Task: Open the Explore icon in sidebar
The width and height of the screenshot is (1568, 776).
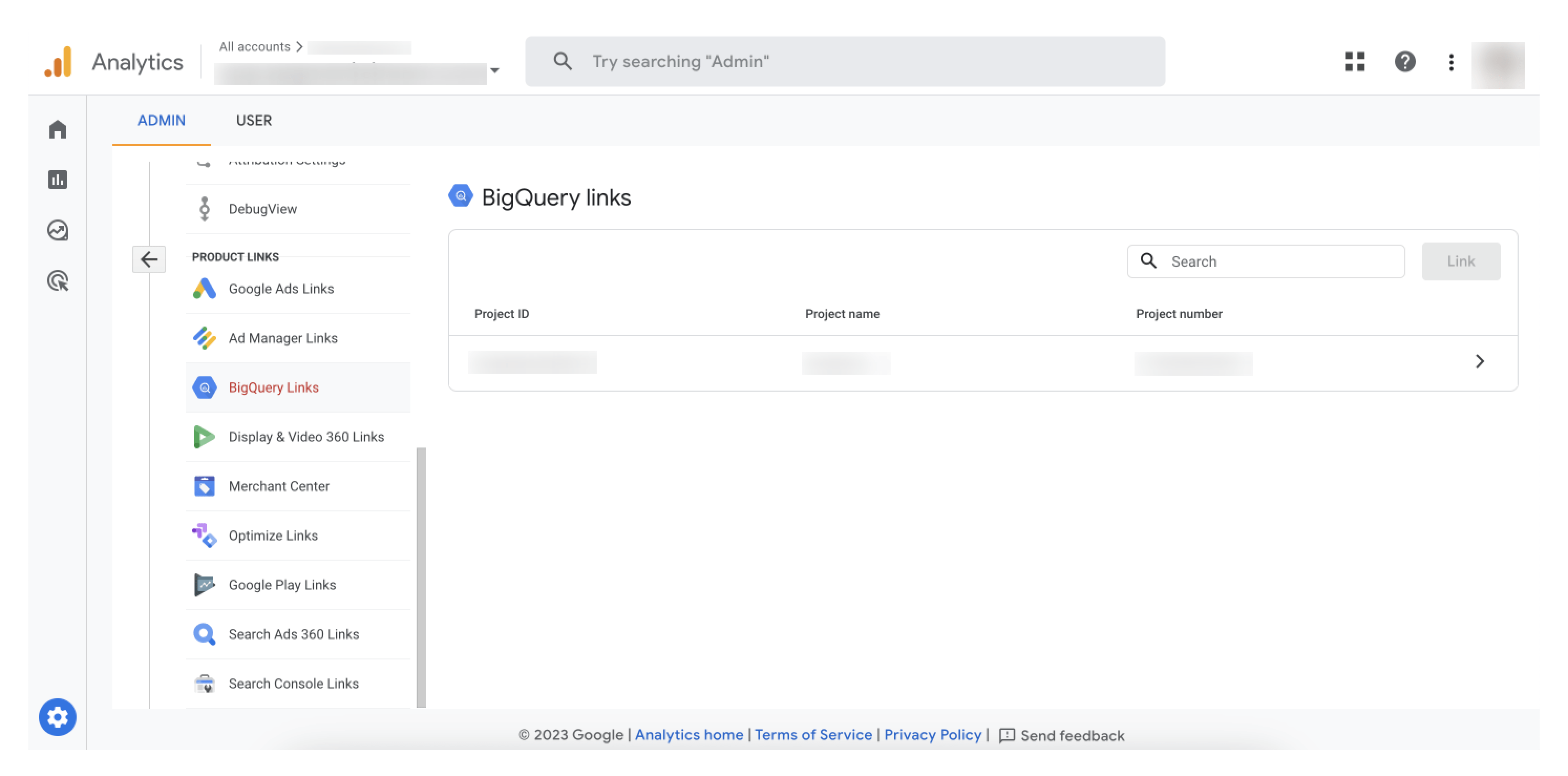Action: [x=58, y=230]
